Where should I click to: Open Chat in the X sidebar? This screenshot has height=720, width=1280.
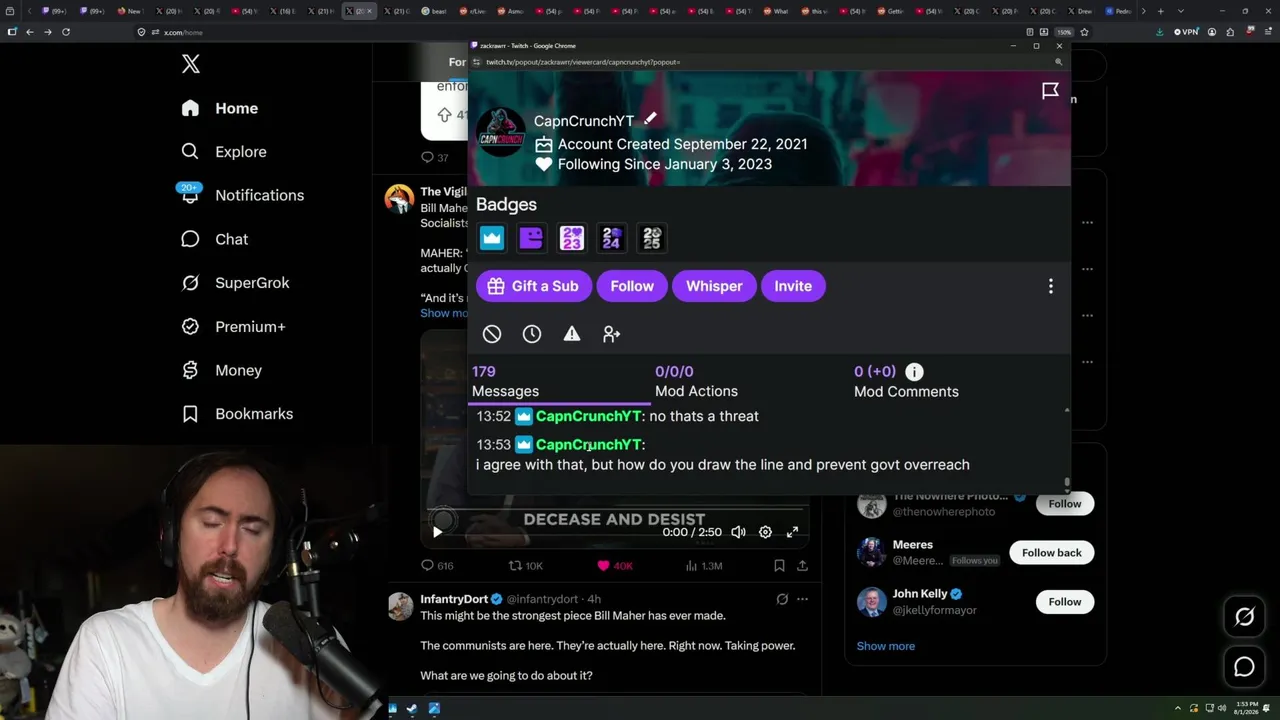pyautogui.click(x=214, y=239)
